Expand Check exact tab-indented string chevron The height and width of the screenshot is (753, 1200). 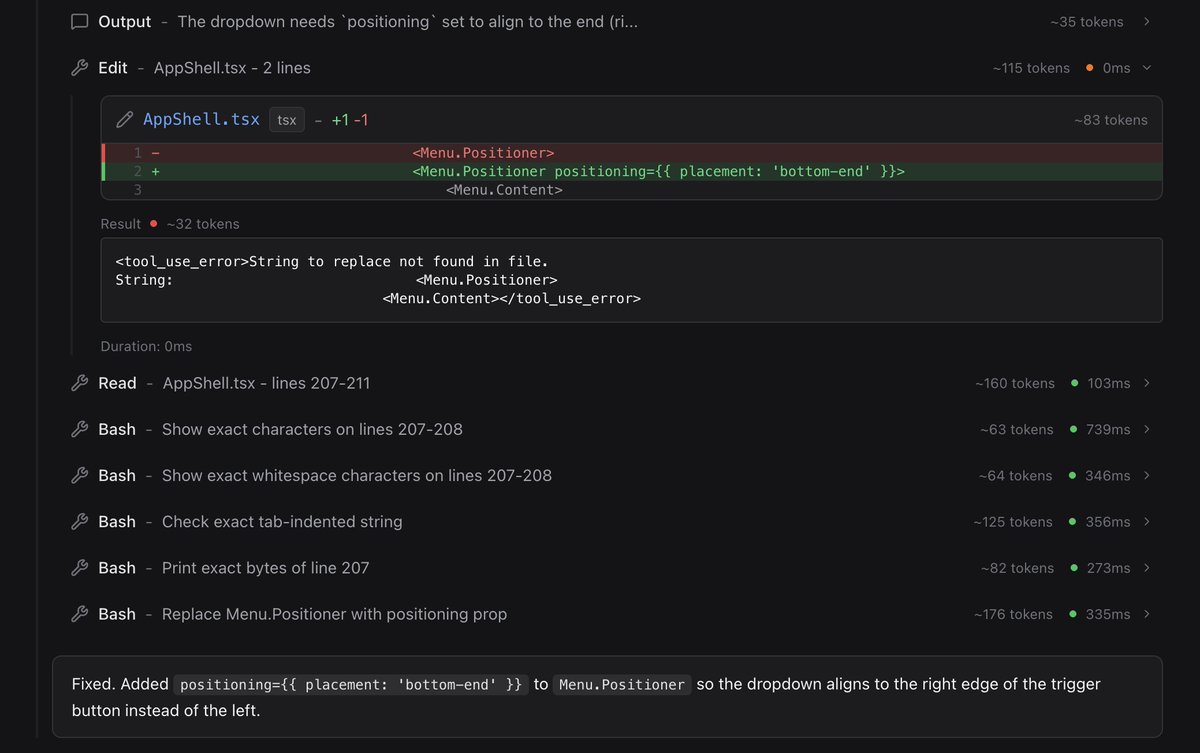[1146, 522]
